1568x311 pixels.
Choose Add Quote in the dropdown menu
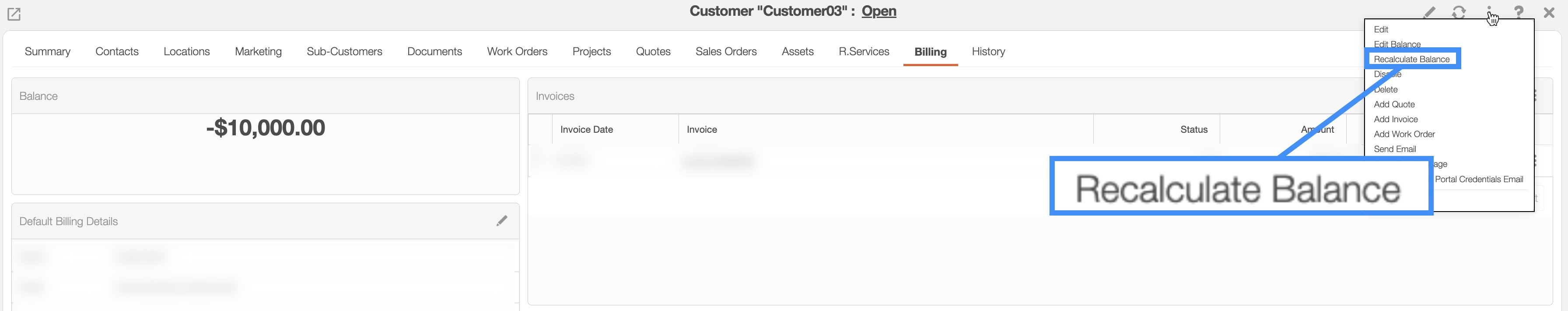tap(1394, 104)
